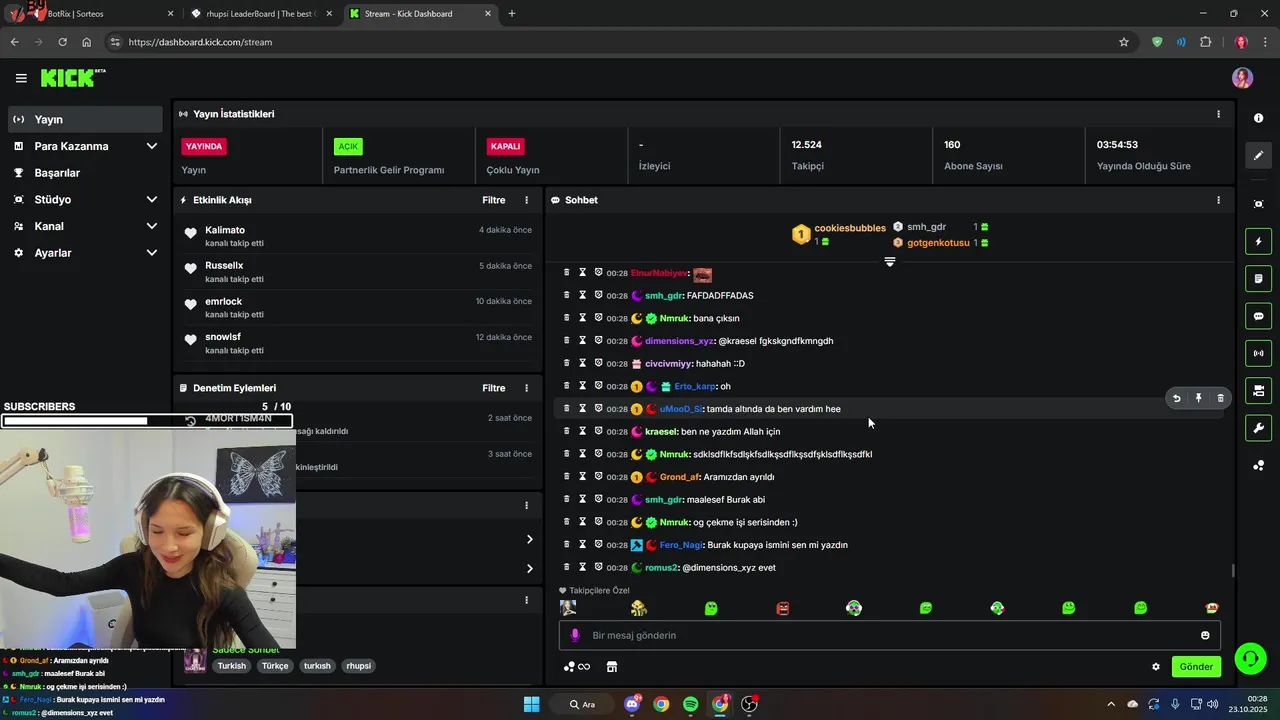Send message with Gönder button
The height and width of the screenshot is (720, 1280).
point(1196,667)
